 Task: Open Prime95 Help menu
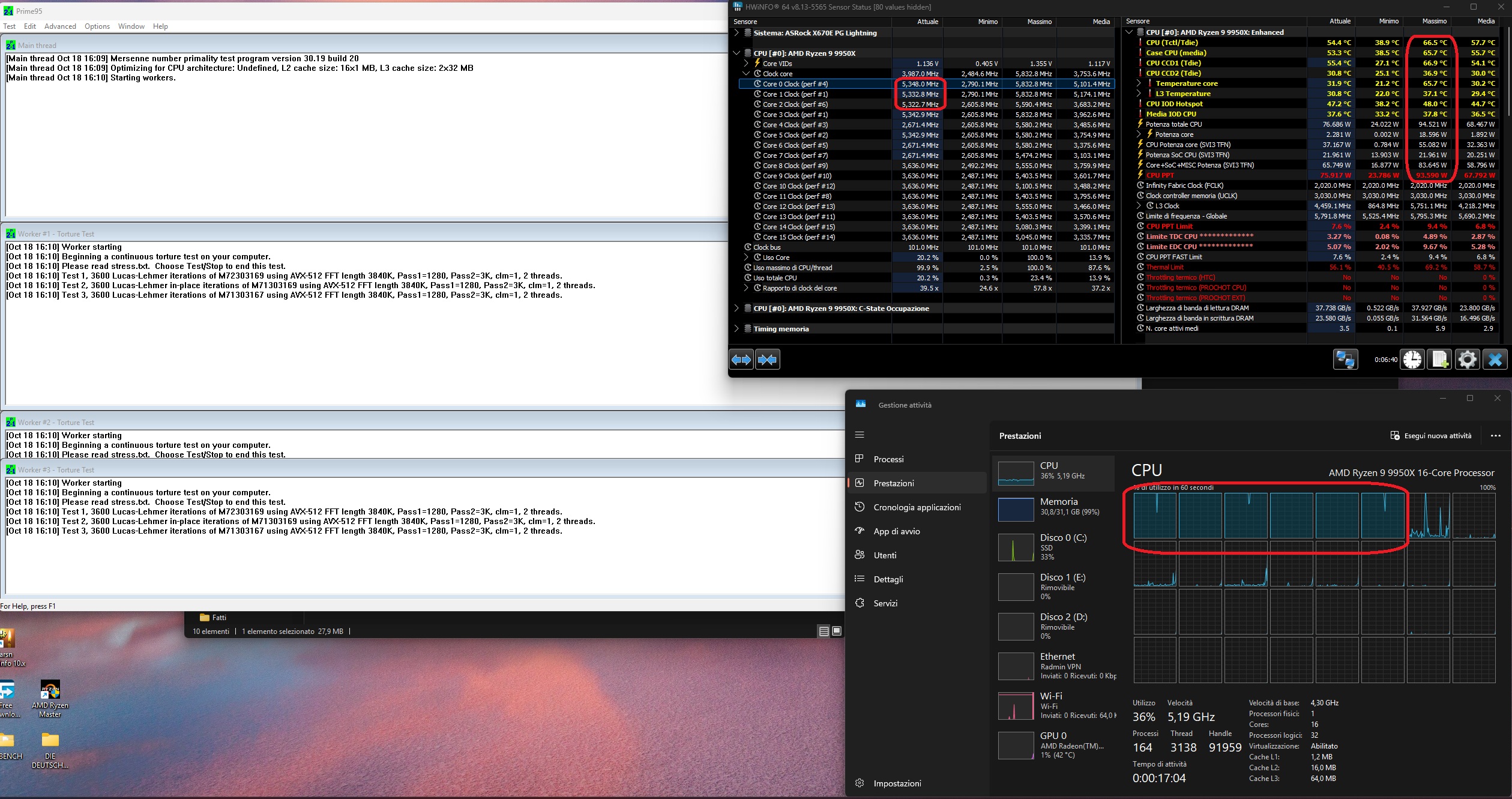pyautogui.click(x=160, y=26)
